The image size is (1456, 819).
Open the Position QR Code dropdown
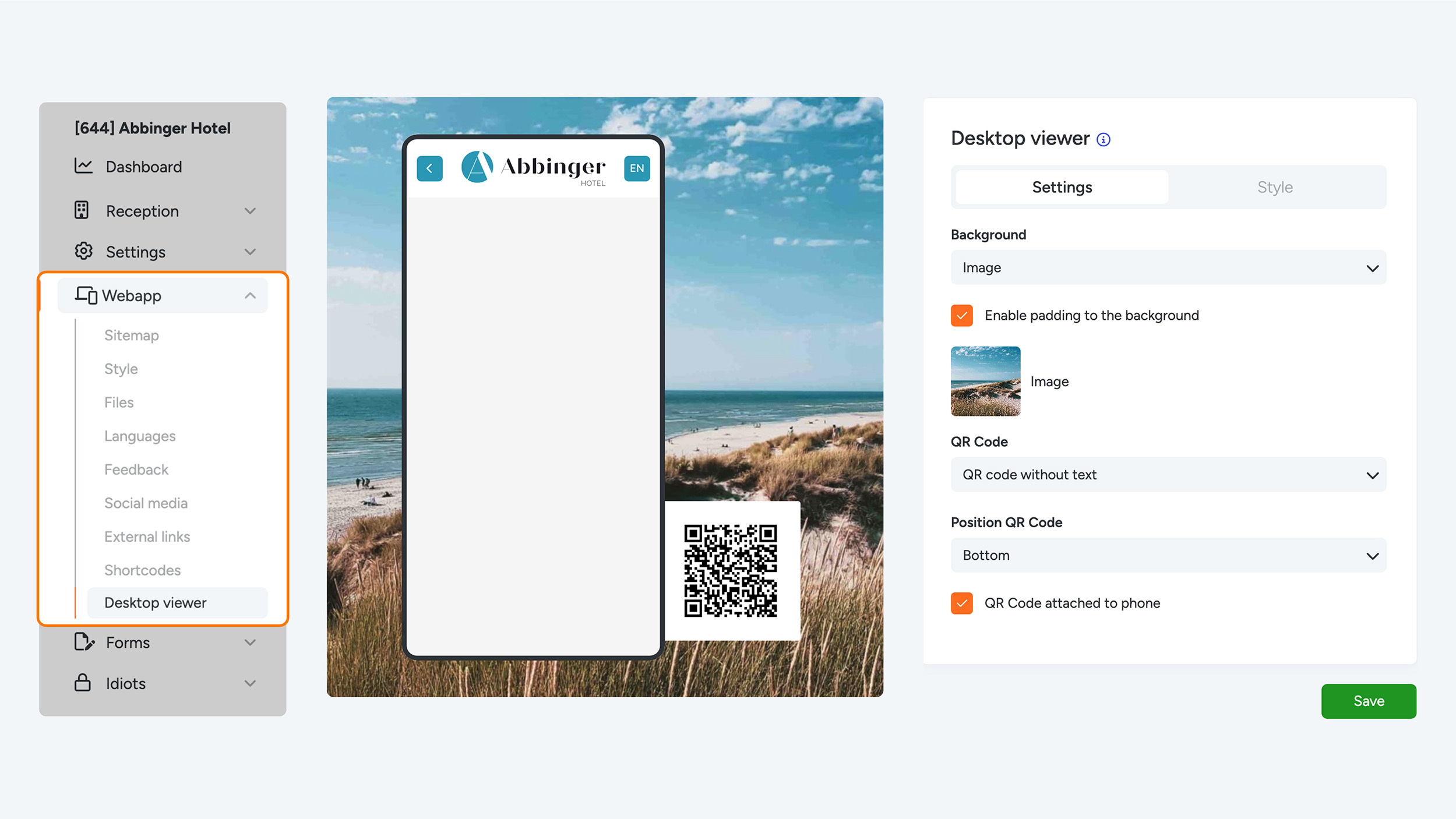(x=1168, y=555)
